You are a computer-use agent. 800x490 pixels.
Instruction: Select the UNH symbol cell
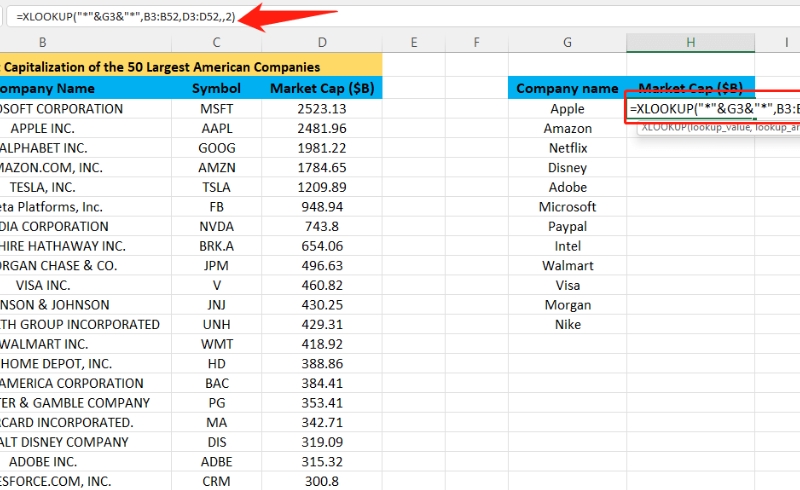[216, 324]
